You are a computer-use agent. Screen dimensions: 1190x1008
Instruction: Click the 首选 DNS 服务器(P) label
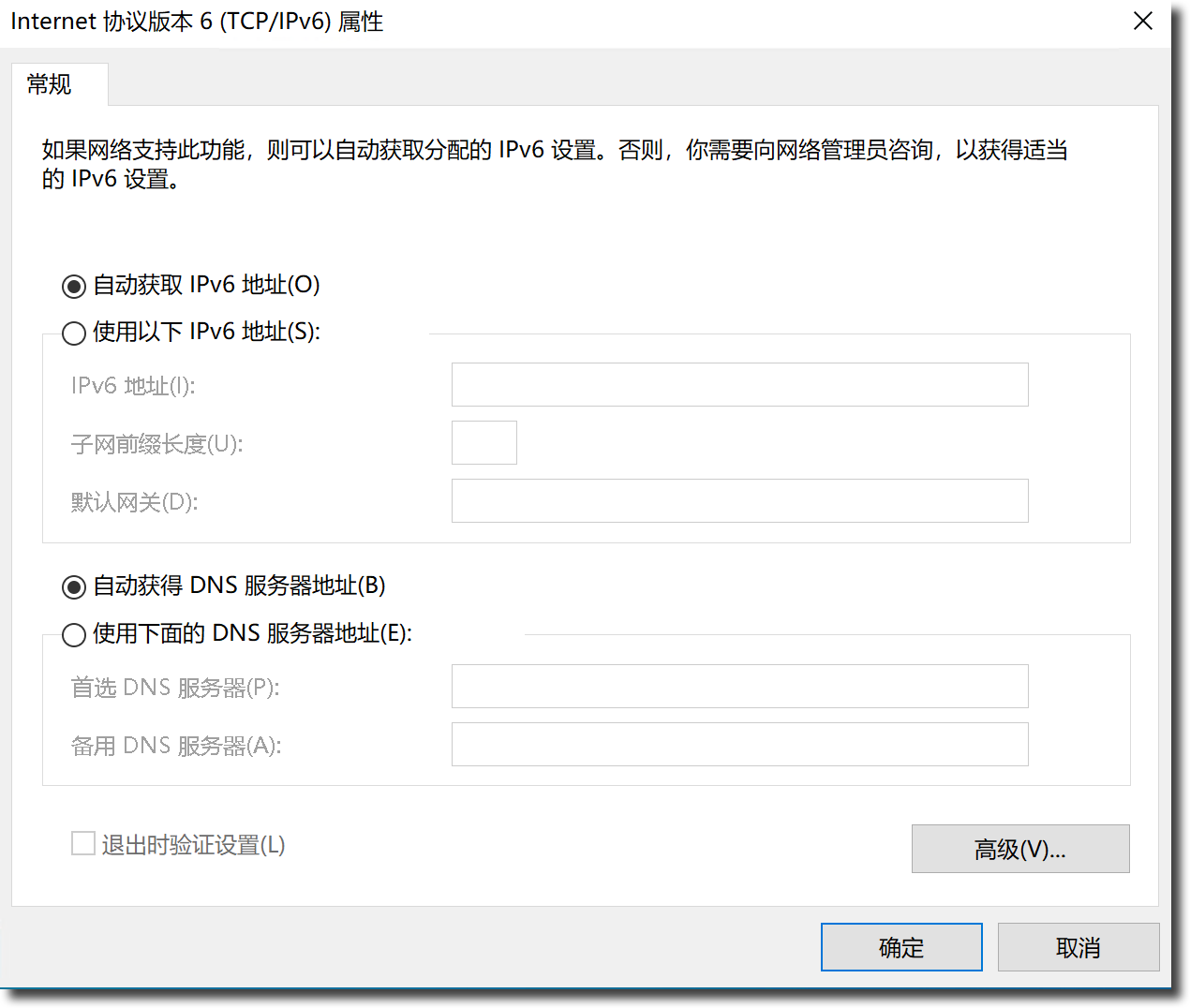[x=175, y=688]
